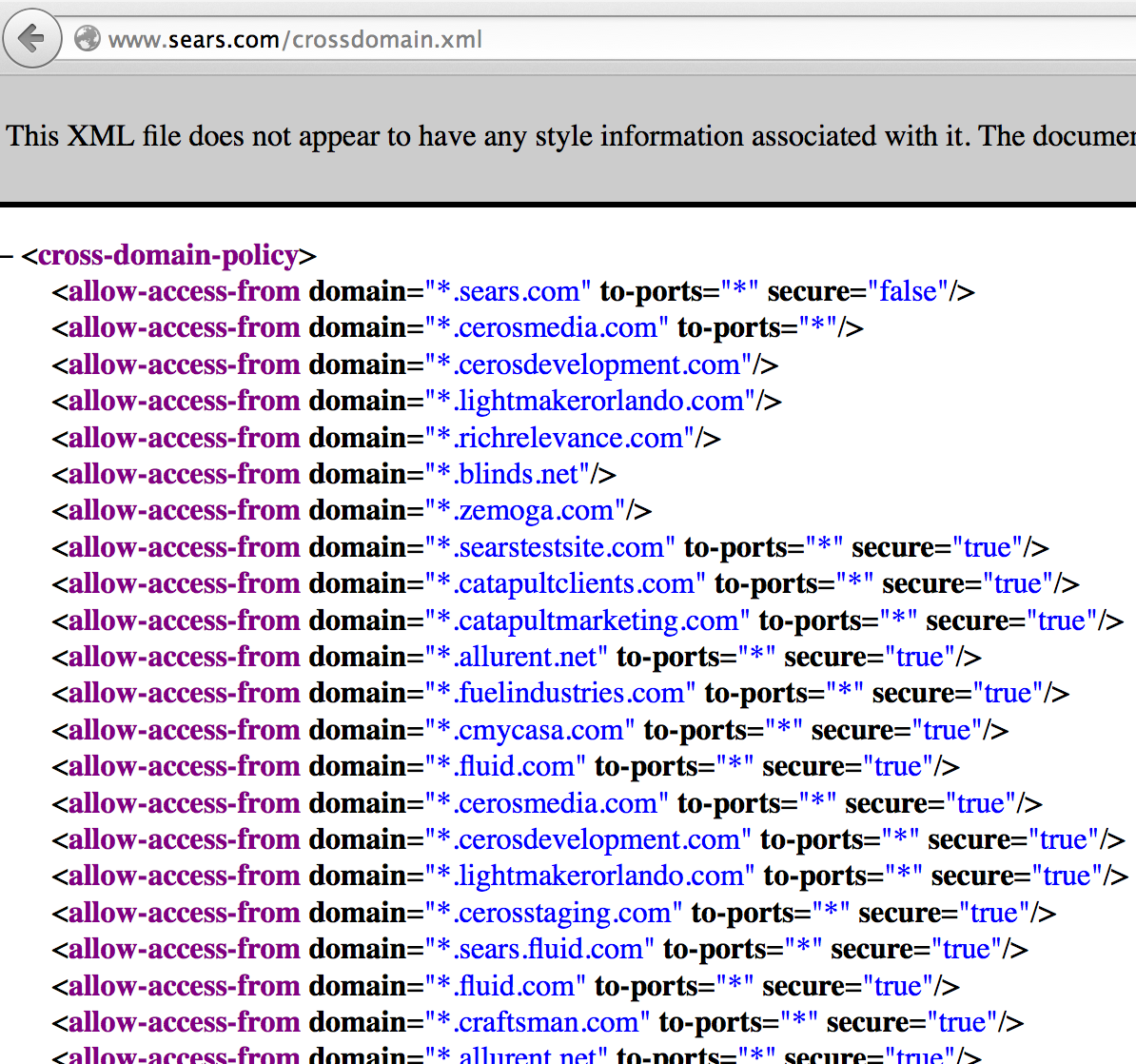Click the *.lightmakerorlando.com row without to-ports
This screenshot has height=1064, width=1136.
(417, 401)
